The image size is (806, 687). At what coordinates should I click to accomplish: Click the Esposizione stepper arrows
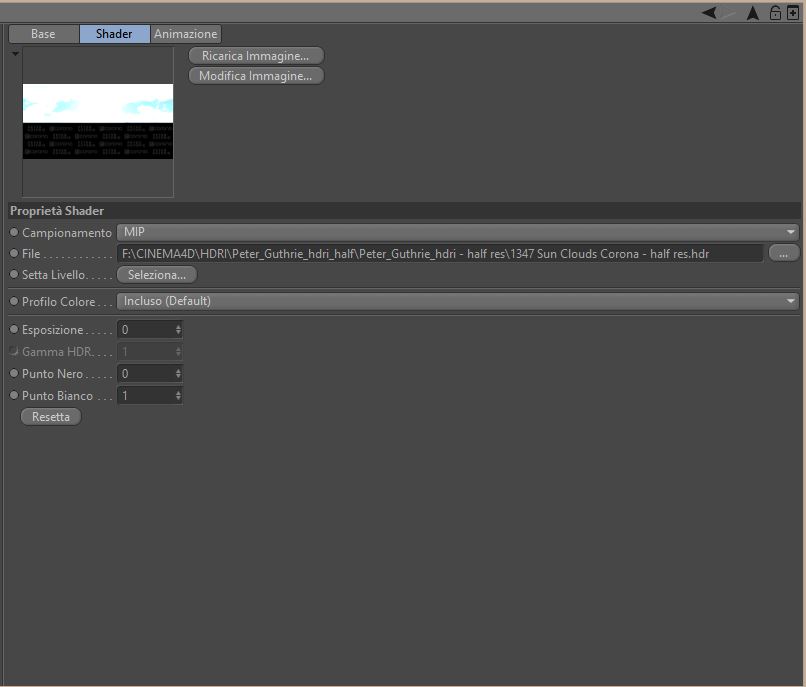pyautogui.click(x=178, y=330)
